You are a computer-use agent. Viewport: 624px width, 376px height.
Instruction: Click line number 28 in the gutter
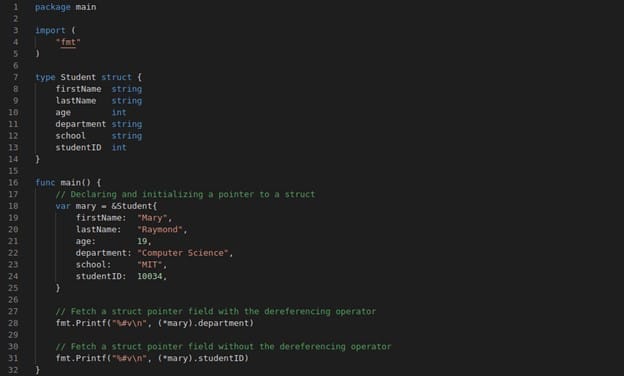point(13,323)
